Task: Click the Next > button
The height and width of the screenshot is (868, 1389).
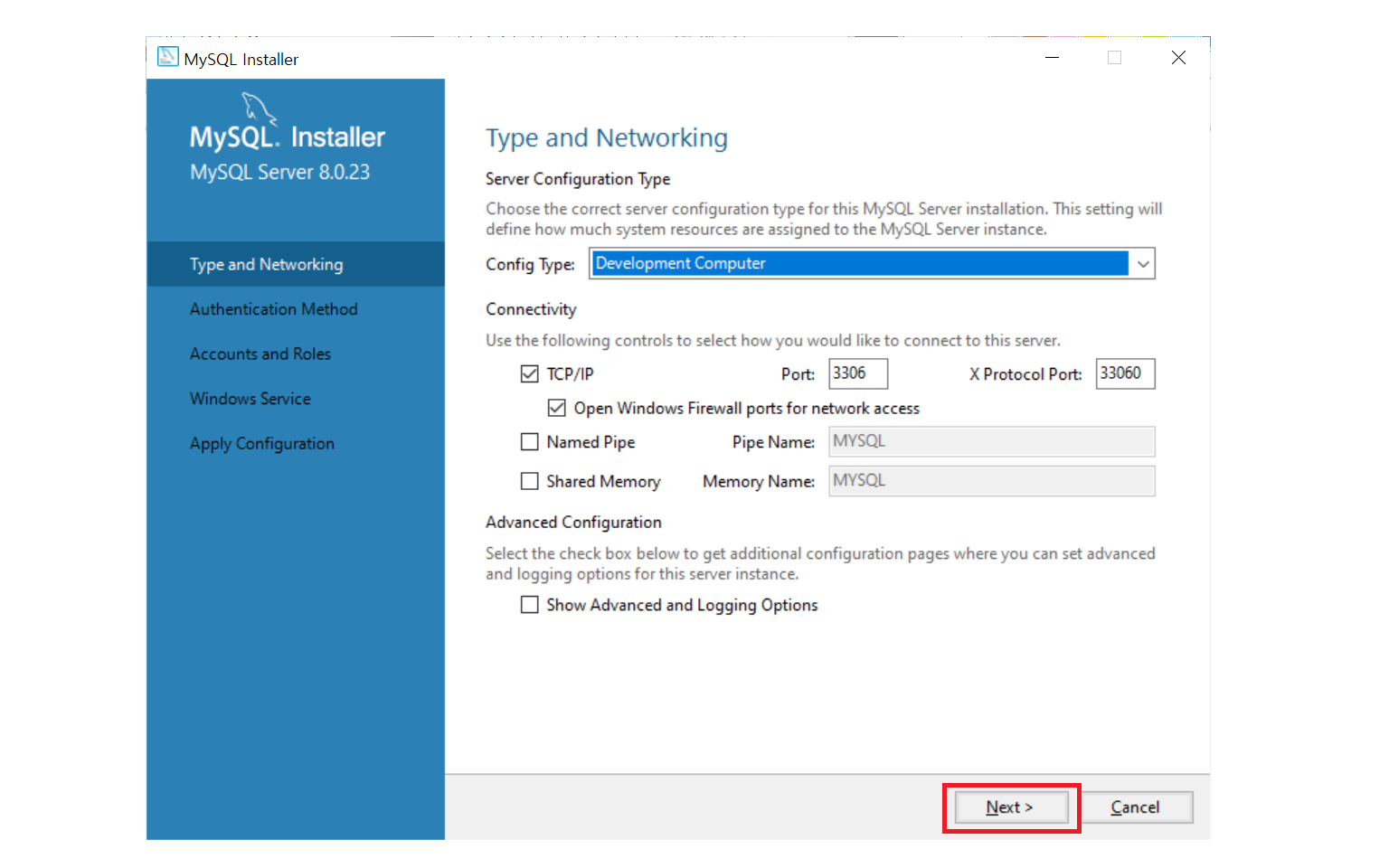Action: tap(1010, 807)
